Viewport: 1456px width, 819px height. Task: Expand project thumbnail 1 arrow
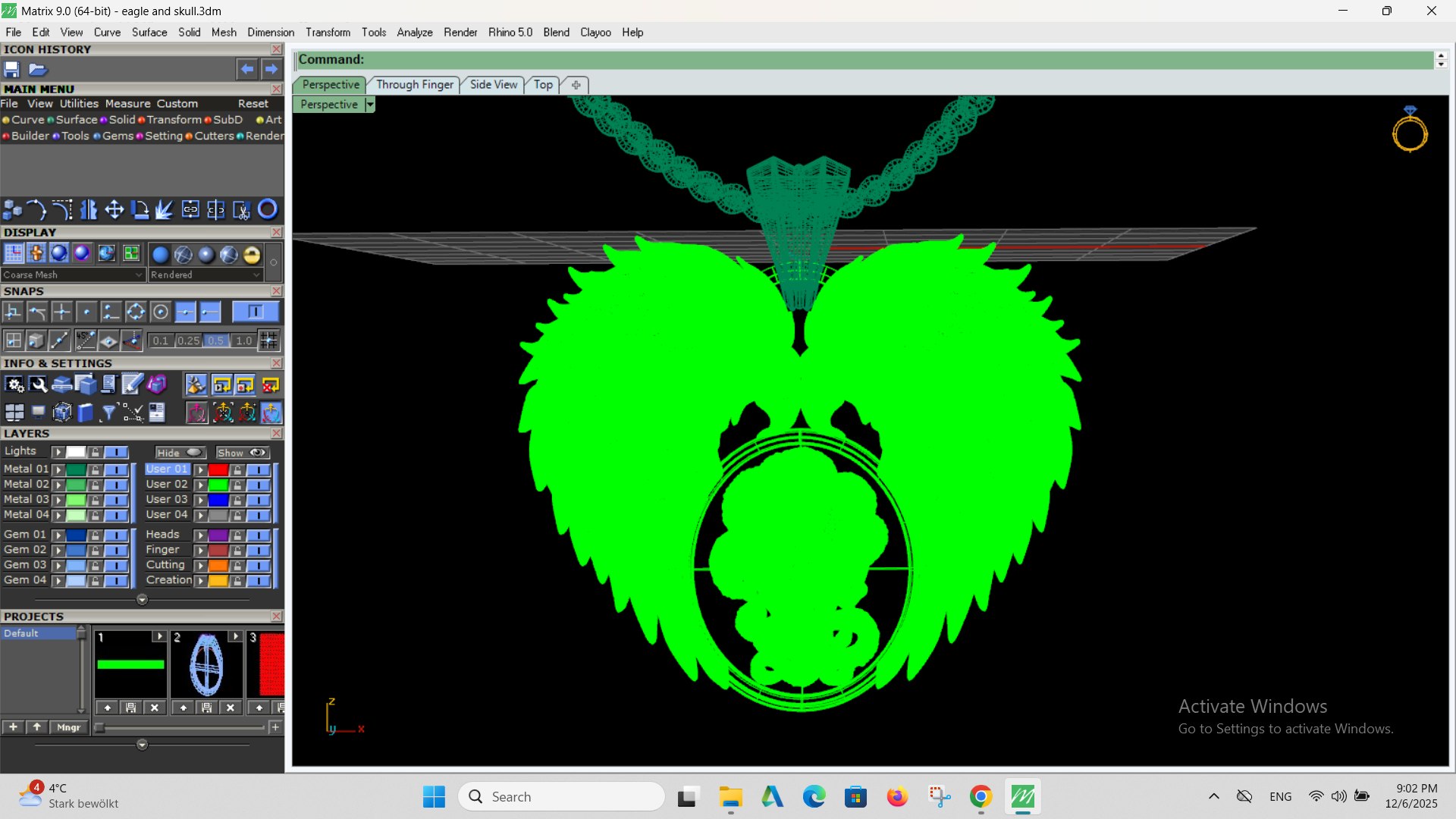click(x=158, y=636)
